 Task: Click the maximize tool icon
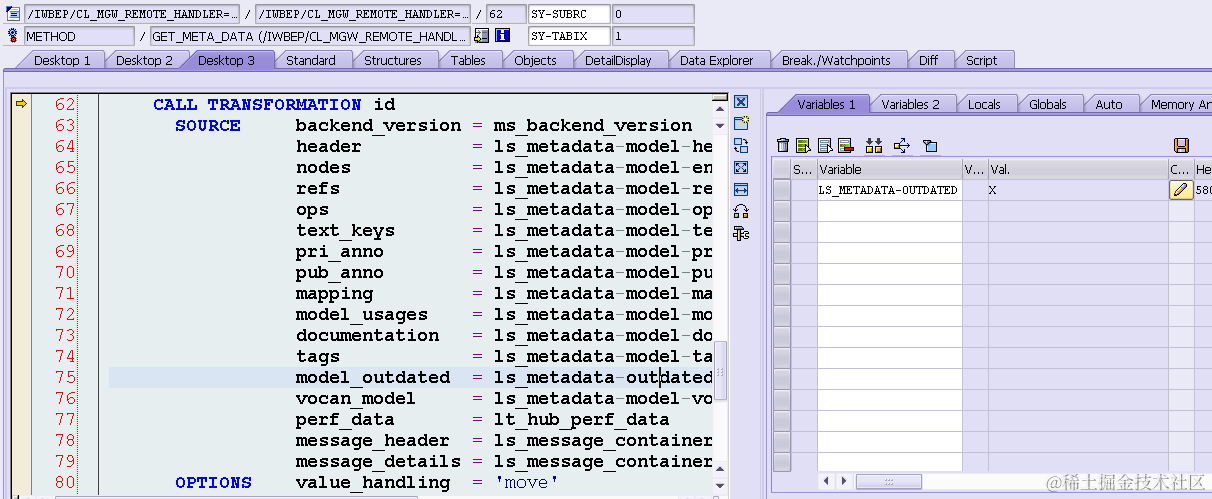coord(741,168)
